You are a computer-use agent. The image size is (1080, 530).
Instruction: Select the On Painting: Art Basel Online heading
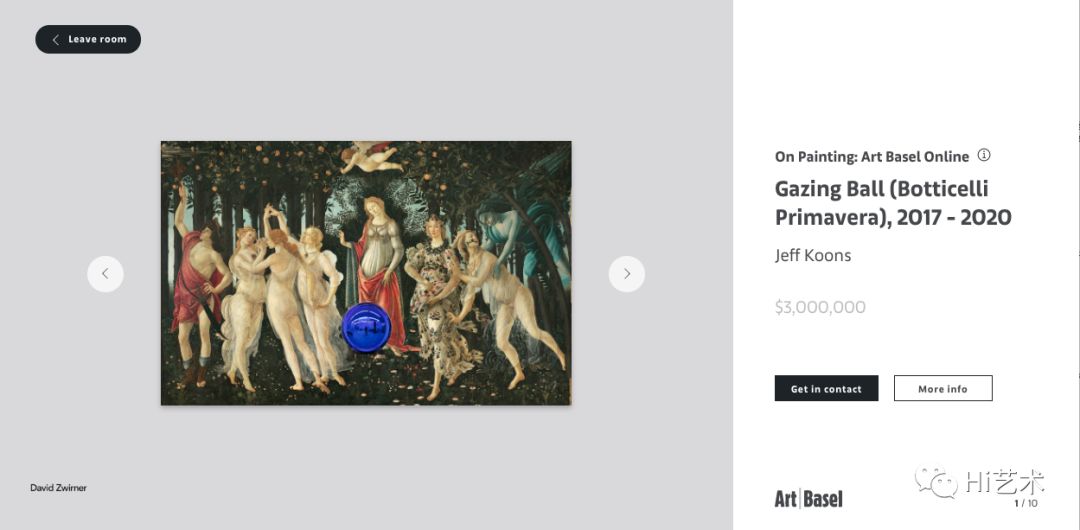point(872,156)
